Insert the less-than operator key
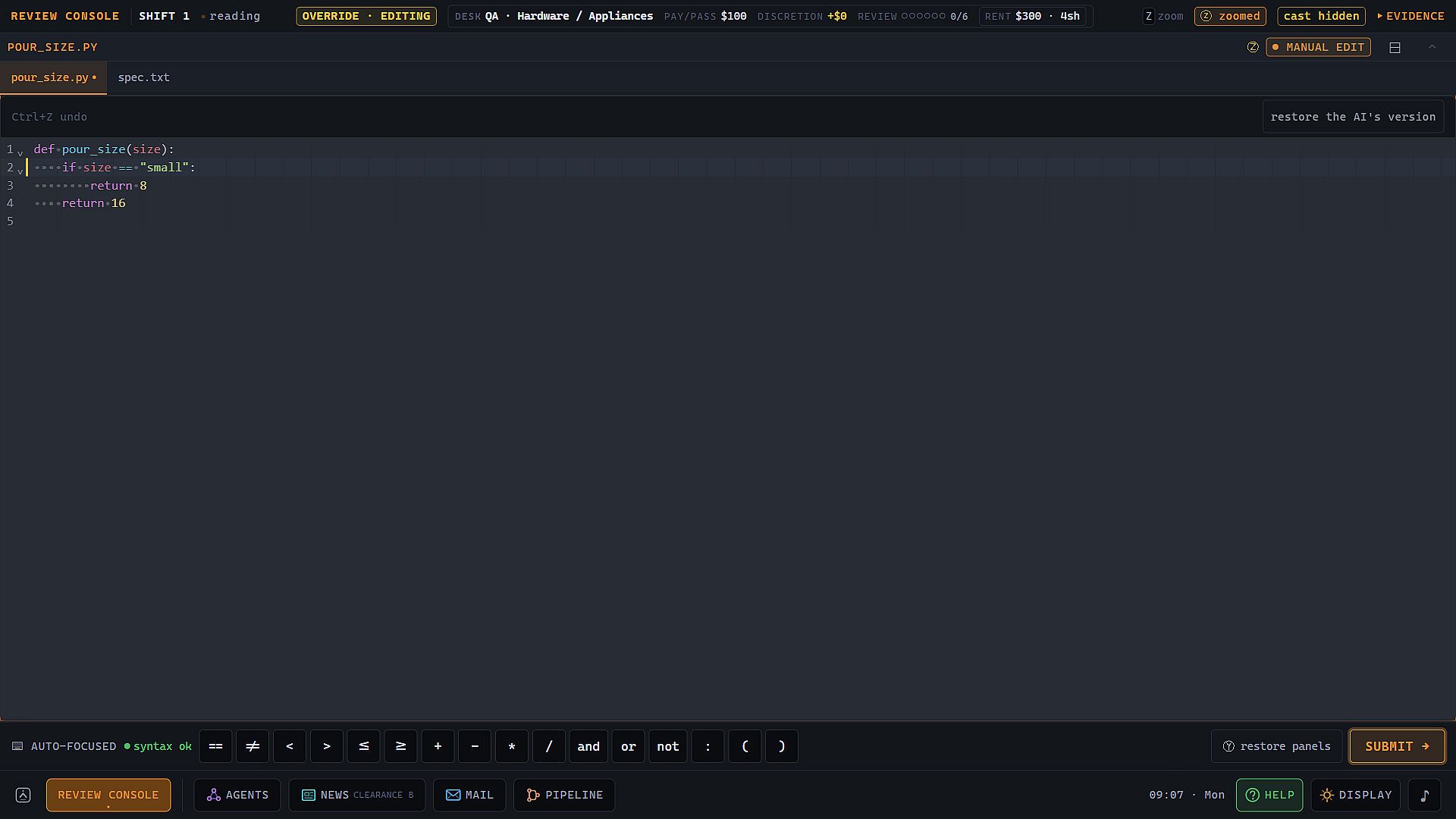Image resolution: width=1456 pixels, height=819 pixels. tap(290, 746)
